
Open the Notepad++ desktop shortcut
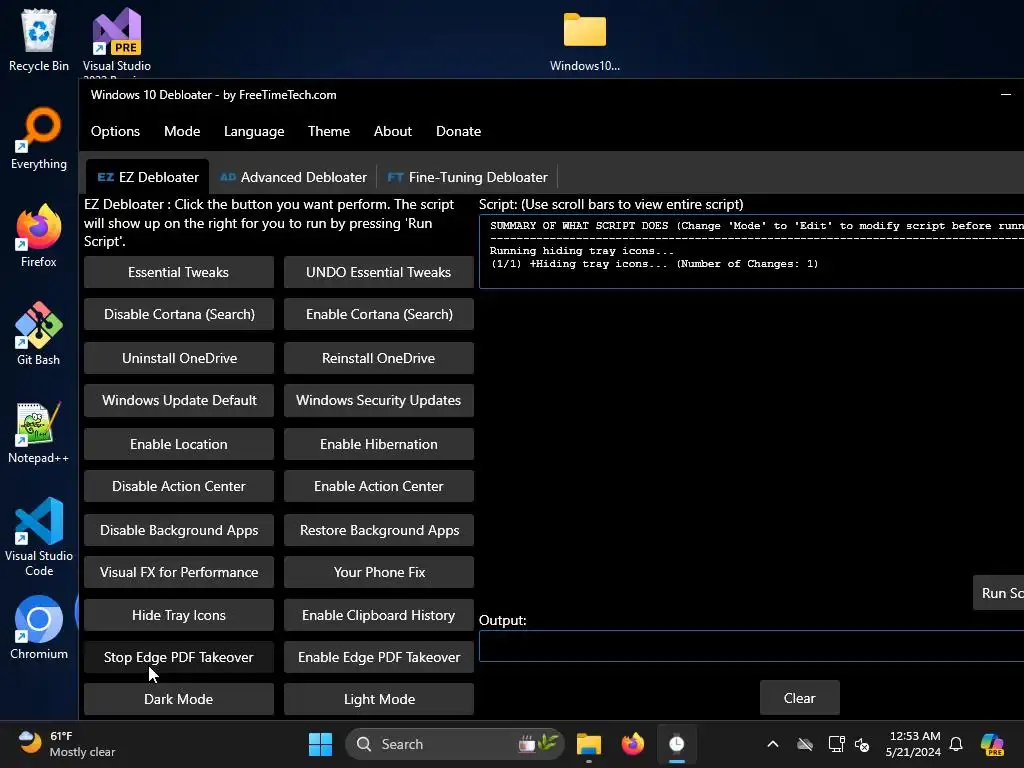click(39, 432)
